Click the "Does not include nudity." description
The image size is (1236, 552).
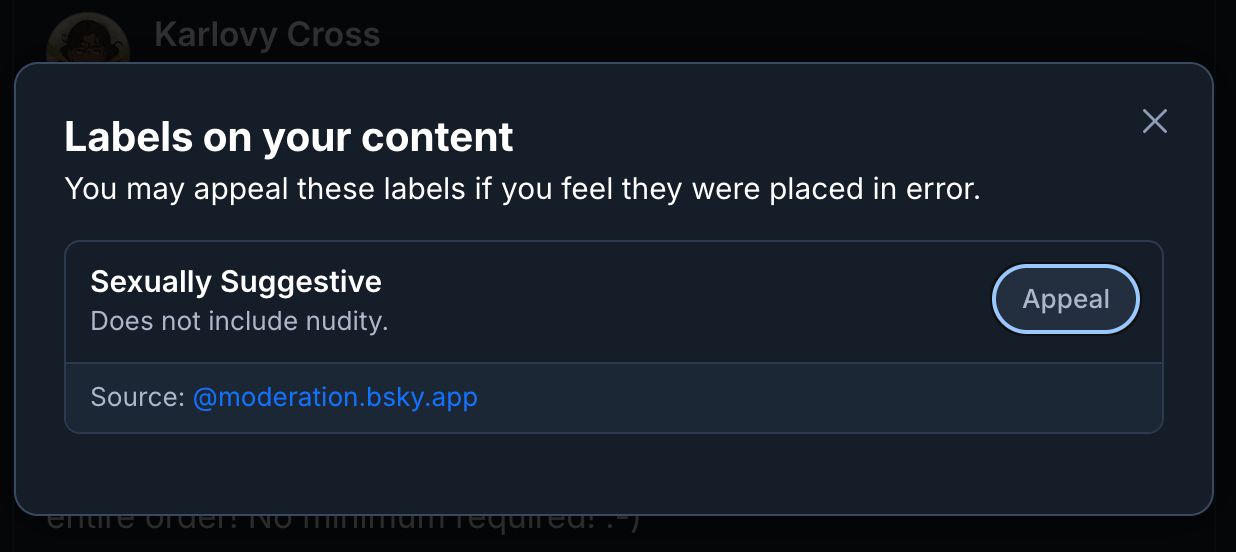click(x=239, y=321)
